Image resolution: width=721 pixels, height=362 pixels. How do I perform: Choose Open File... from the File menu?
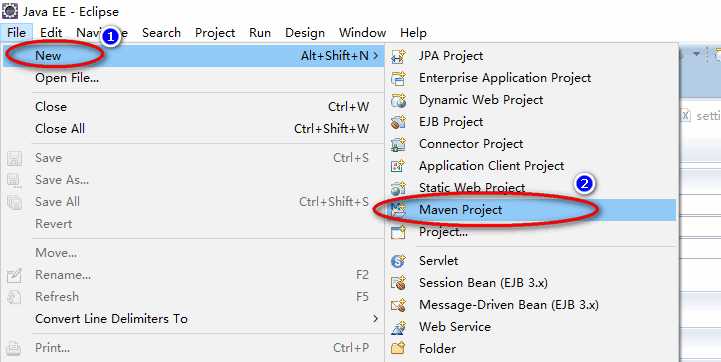(67, 78)
